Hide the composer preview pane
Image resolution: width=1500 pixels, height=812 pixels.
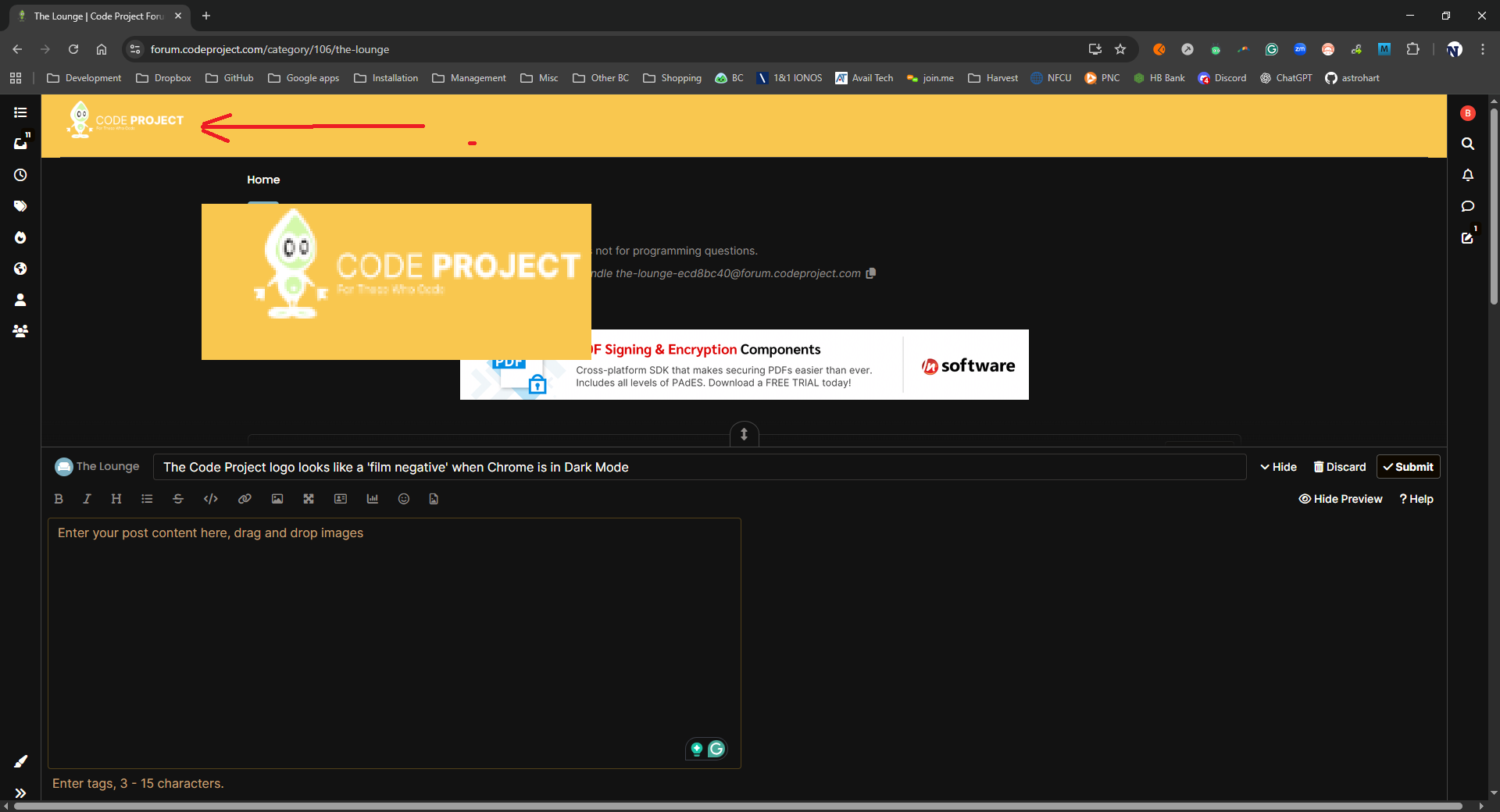pos(1341,499)
